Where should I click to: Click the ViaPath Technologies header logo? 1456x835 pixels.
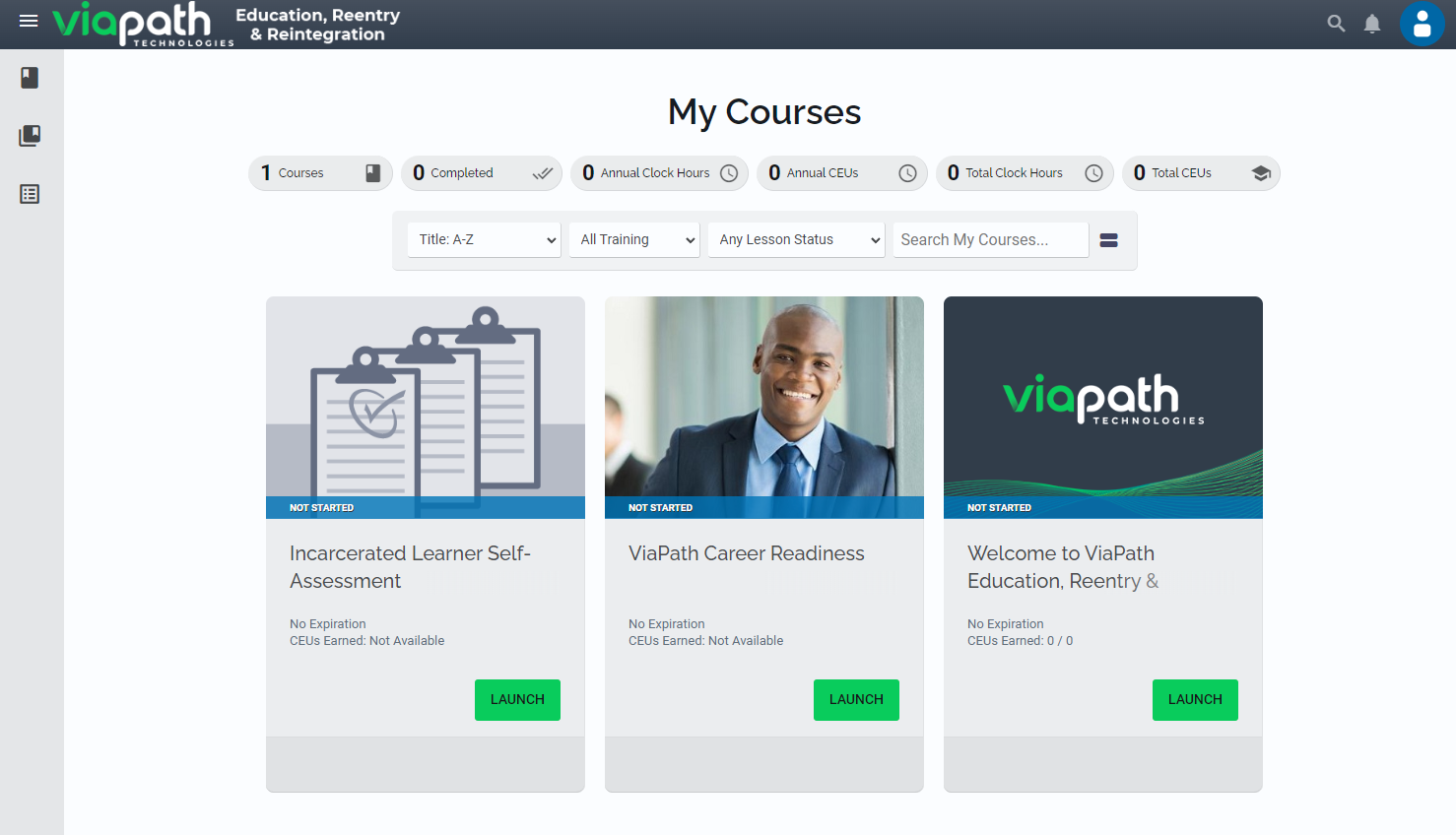tap(143, 24)
